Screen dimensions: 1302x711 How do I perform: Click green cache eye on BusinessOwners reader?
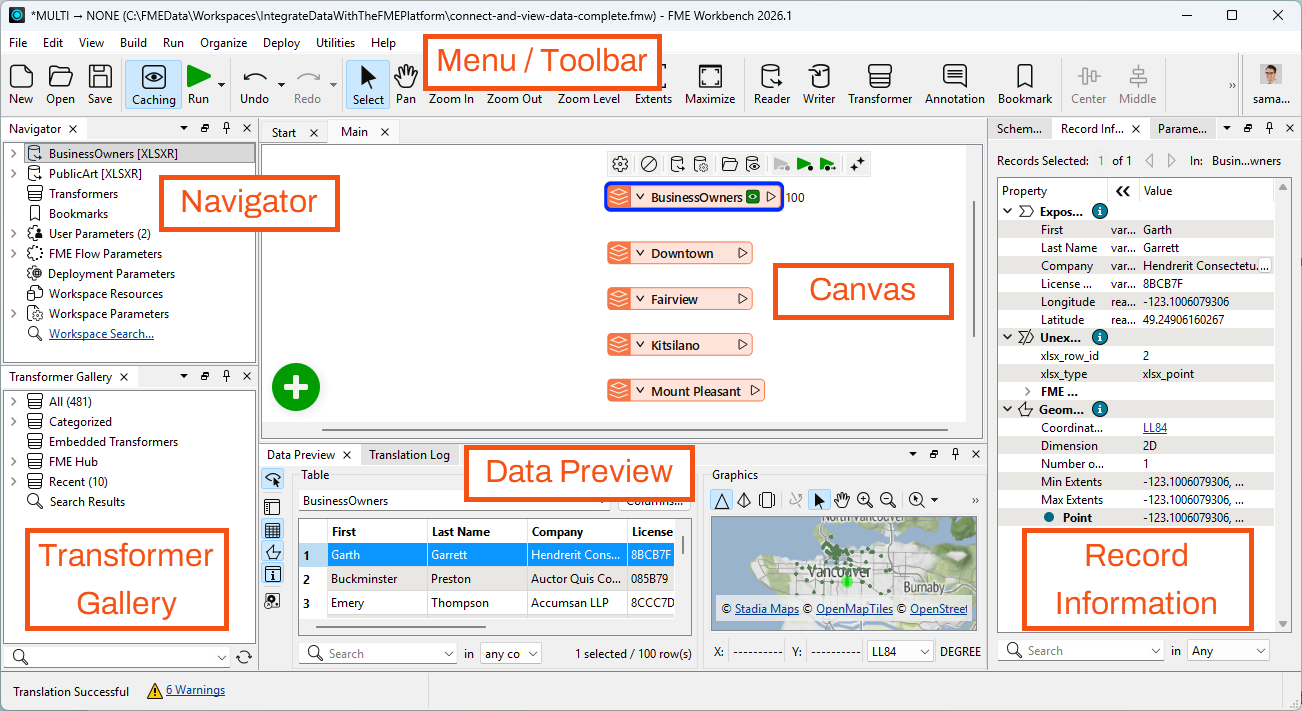(752, 197)
